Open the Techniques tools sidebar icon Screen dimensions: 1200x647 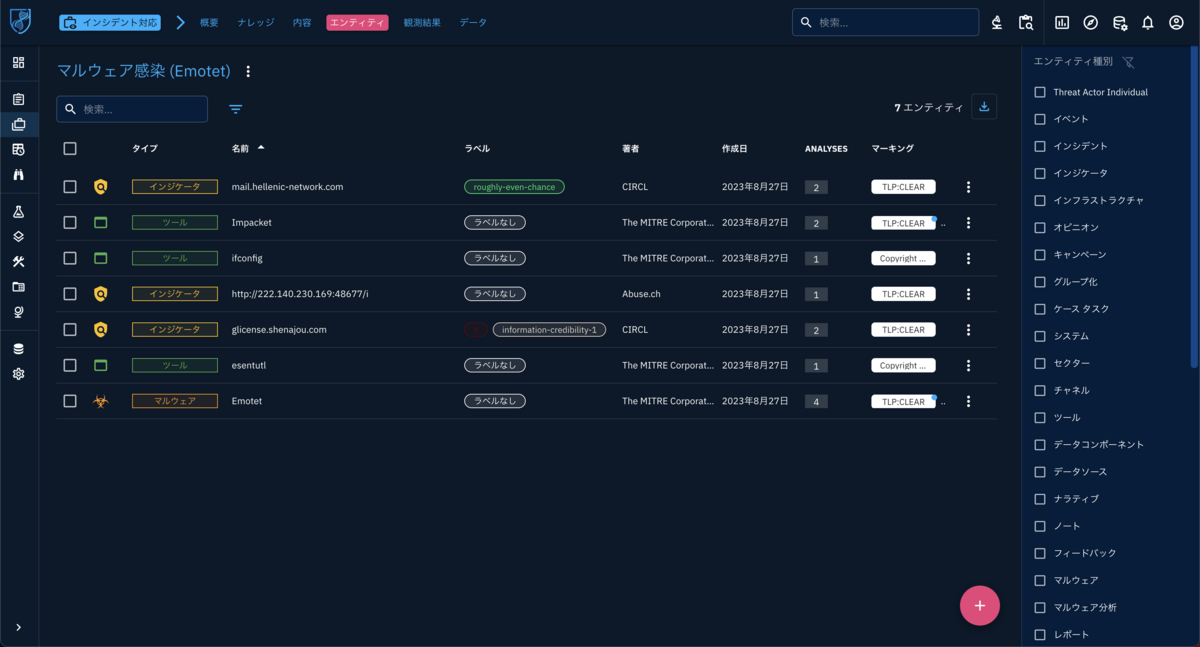(18, 262)
